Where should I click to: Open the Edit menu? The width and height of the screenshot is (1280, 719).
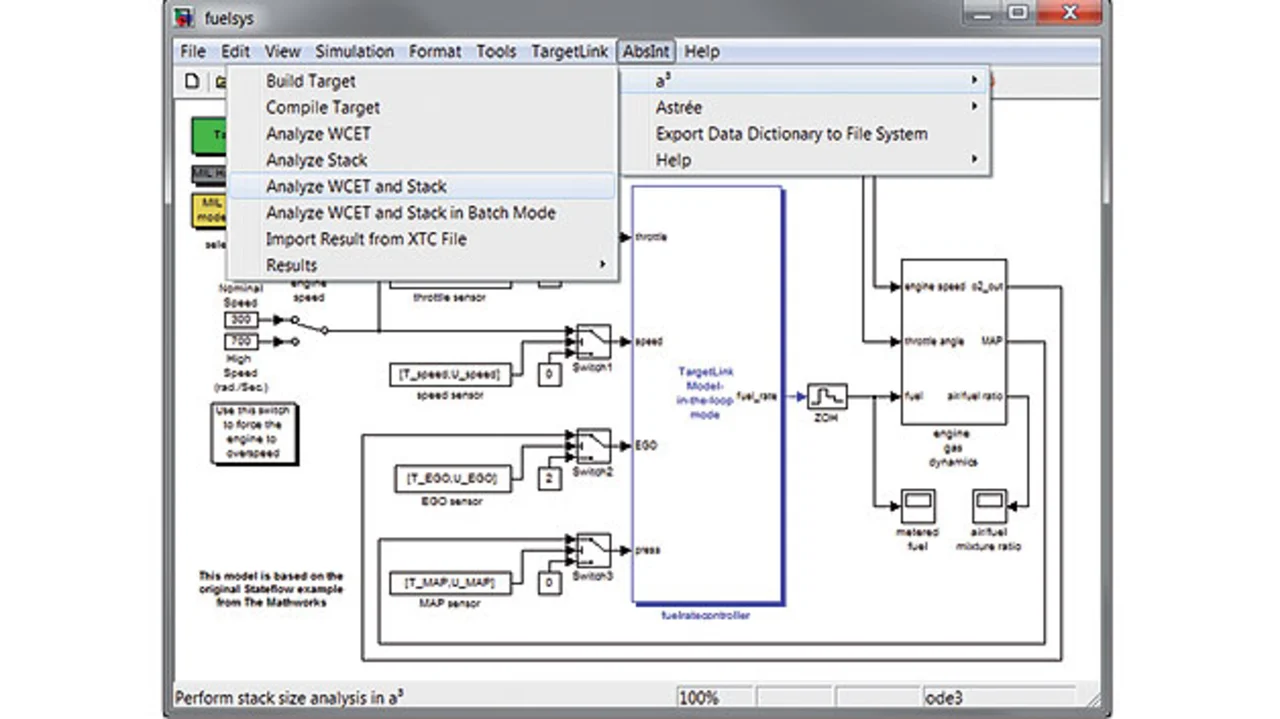(x=236, y=51)
